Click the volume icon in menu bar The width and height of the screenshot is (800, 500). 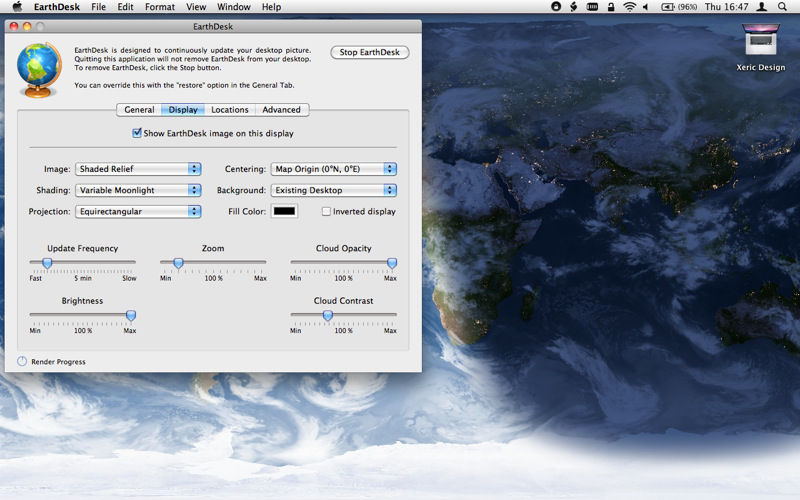pos(645,7)
